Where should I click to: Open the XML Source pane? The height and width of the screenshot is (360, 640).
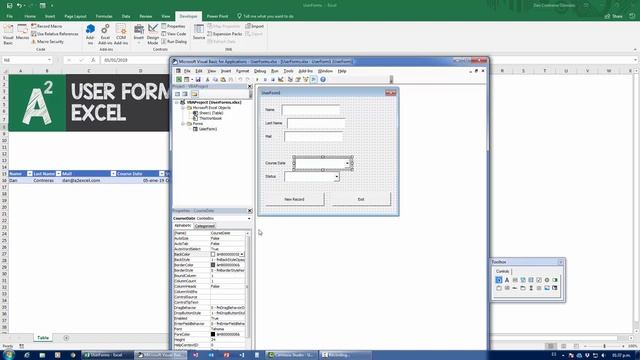click(x=199, y=32)
